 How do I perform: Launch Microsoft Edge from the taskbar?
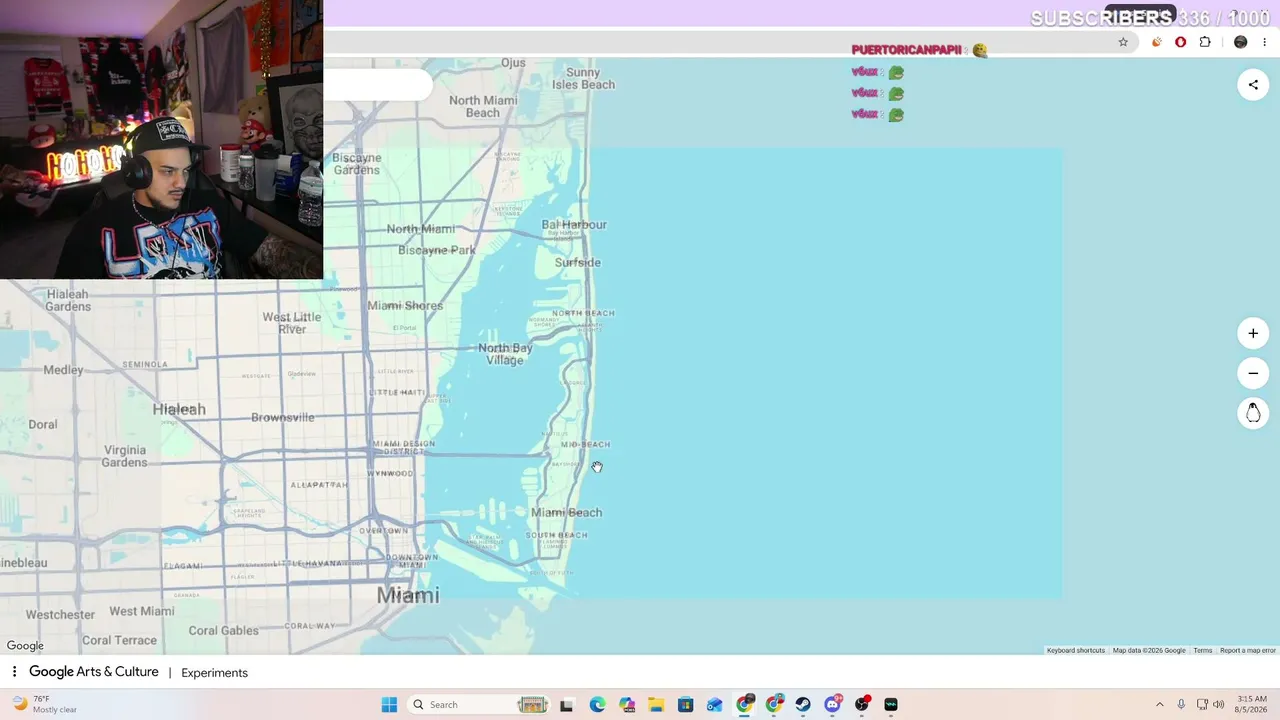tap(597, 705)
